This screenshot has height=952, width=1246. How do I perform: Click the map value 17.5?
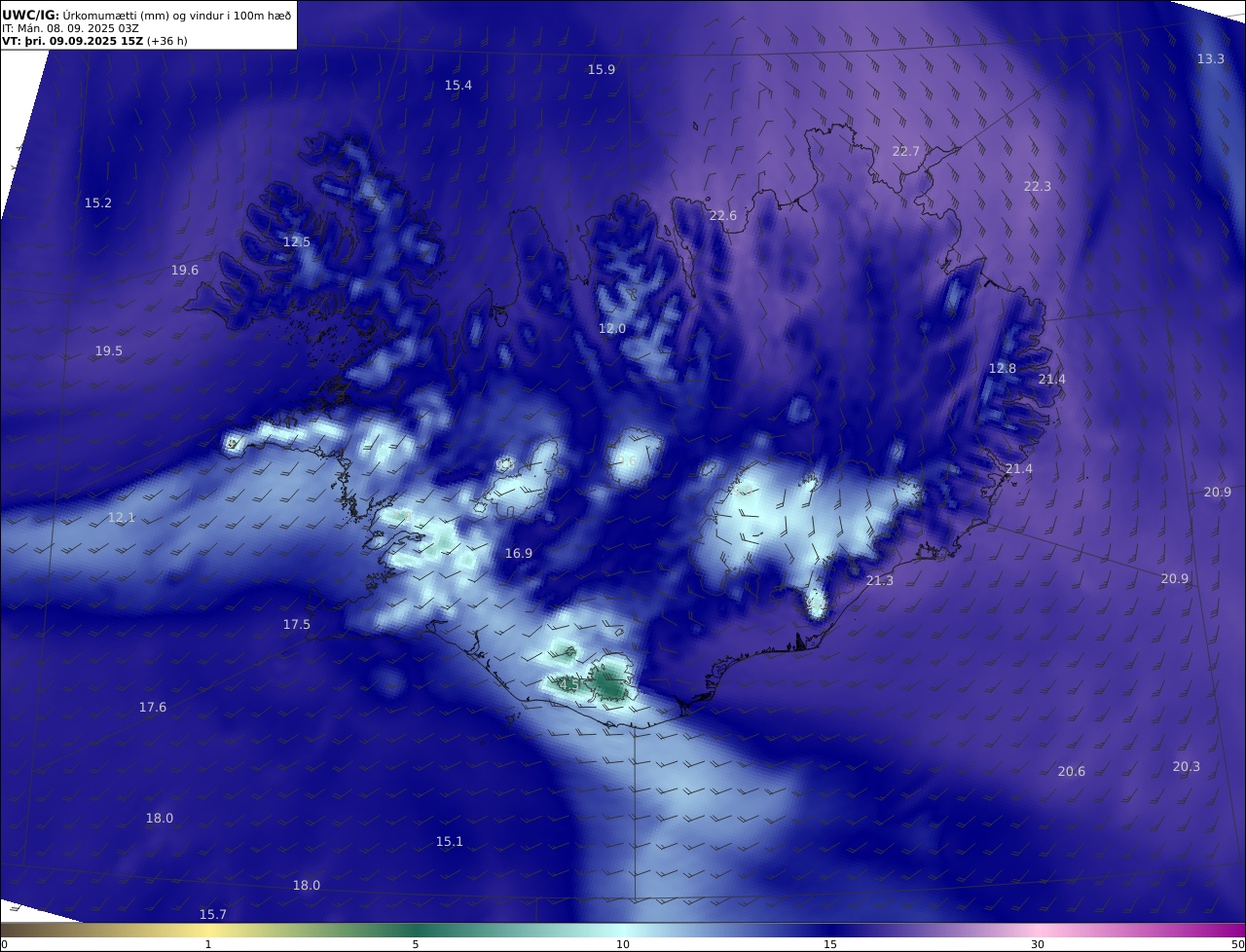[x=297, y=625]
